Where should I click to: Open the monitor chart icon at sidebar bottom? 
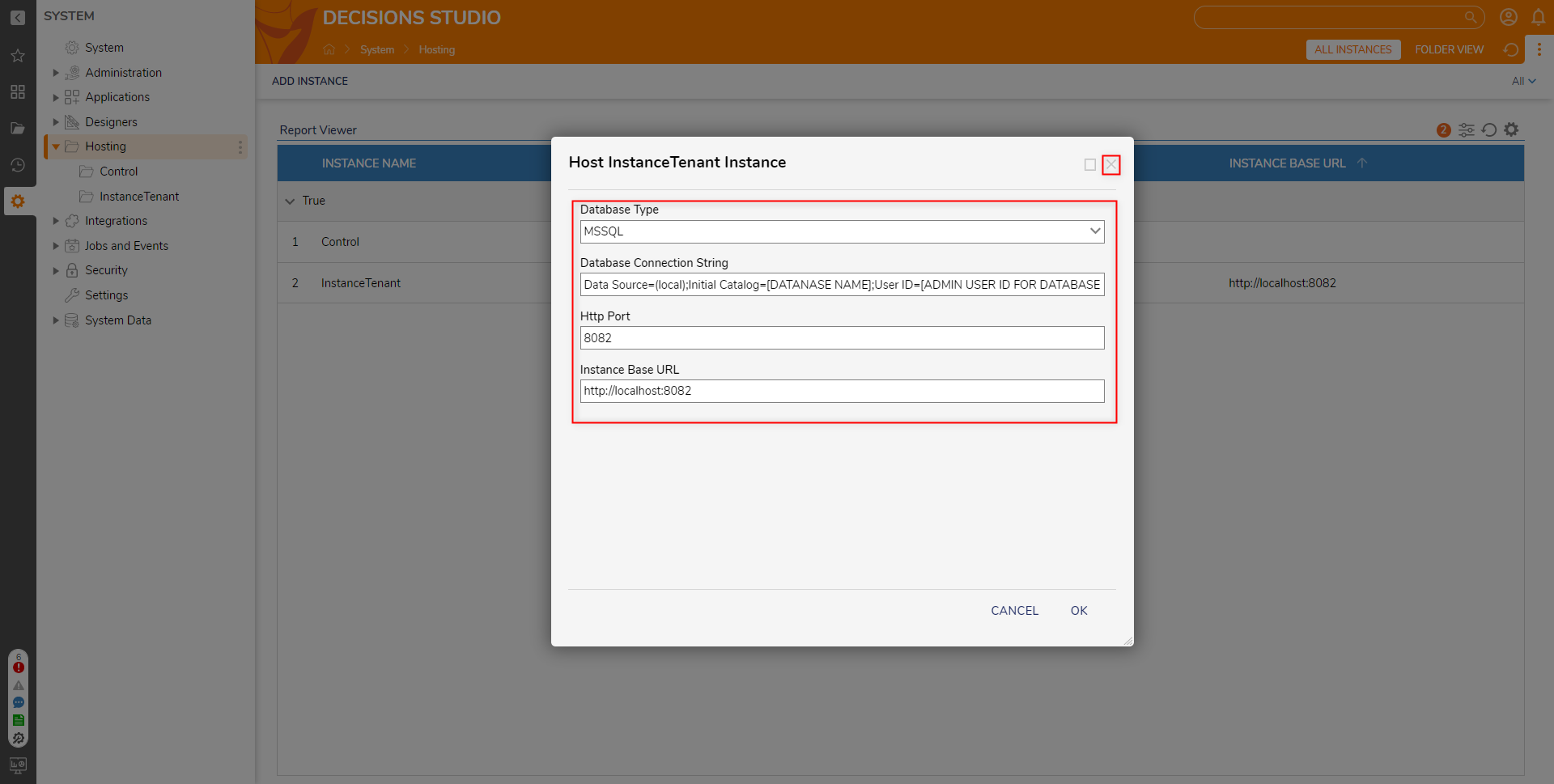18,765
